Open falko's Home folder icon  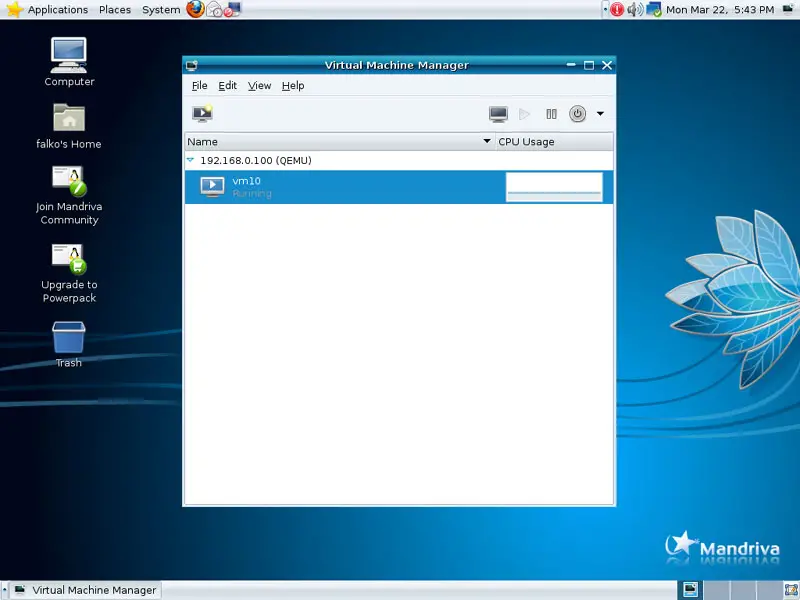click(x=69, y=126)
